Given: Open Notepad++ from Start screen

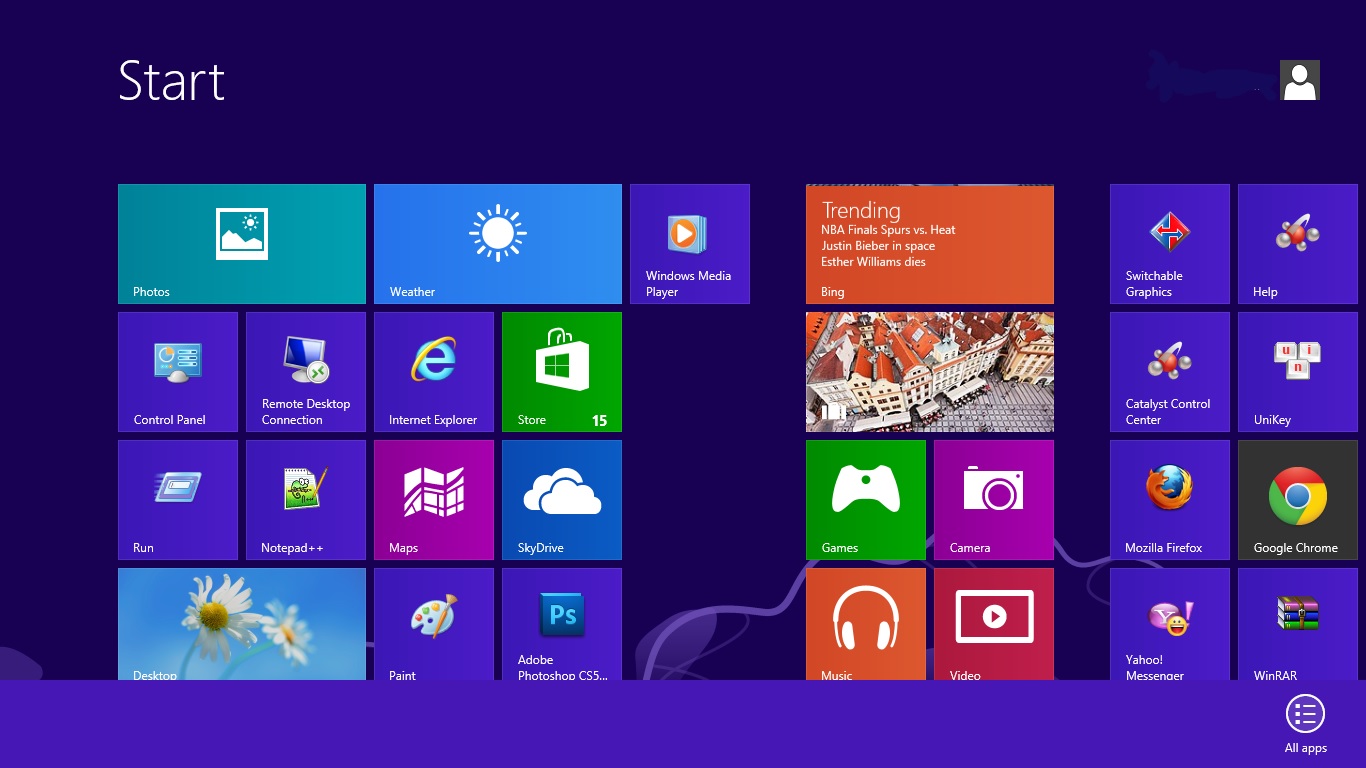Looking at the screenshot, I should 305,499.
